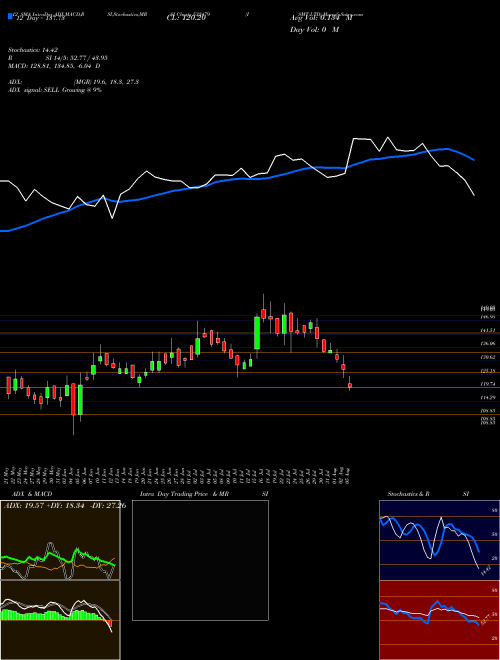
Task: Click 'ADX signal: SELL Growing @ 9%' text
Action: [55, 90]
